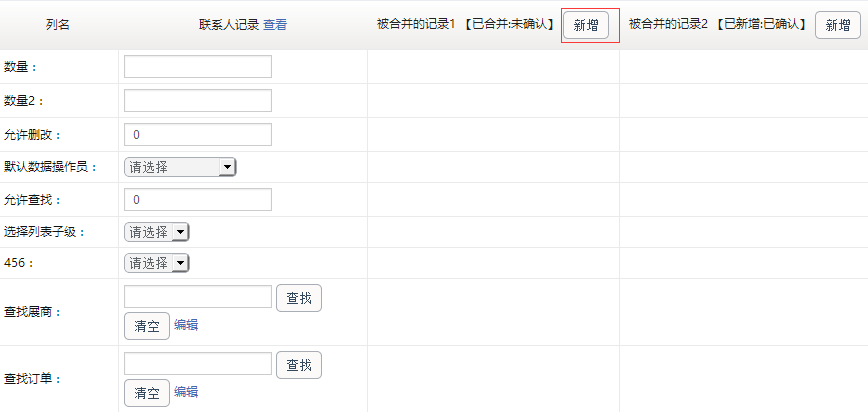Click 清空 button under 查找订单

coord(147,393)
